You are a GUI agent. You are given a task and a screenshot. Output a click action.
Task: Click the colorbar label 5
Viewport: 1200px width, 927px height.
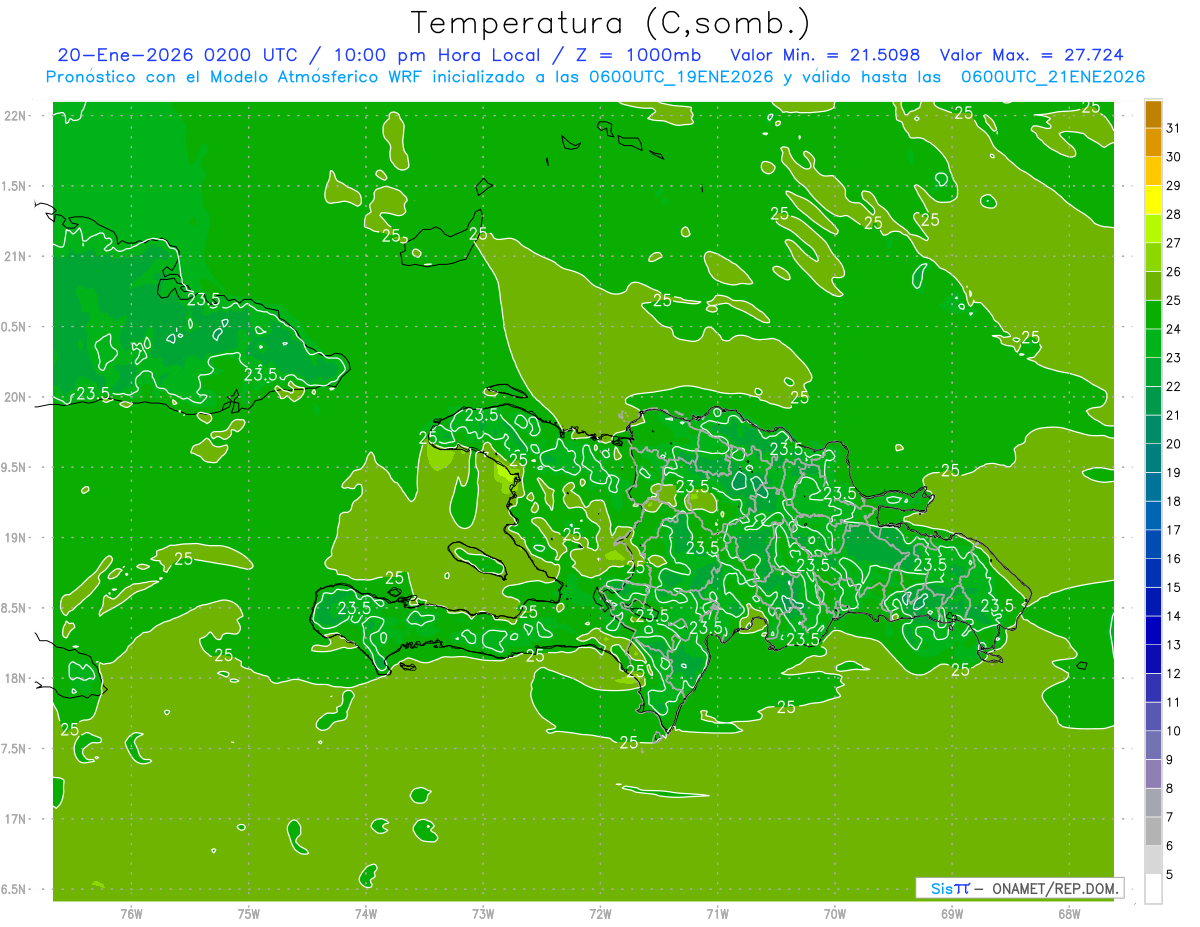tap(1170, 875)
